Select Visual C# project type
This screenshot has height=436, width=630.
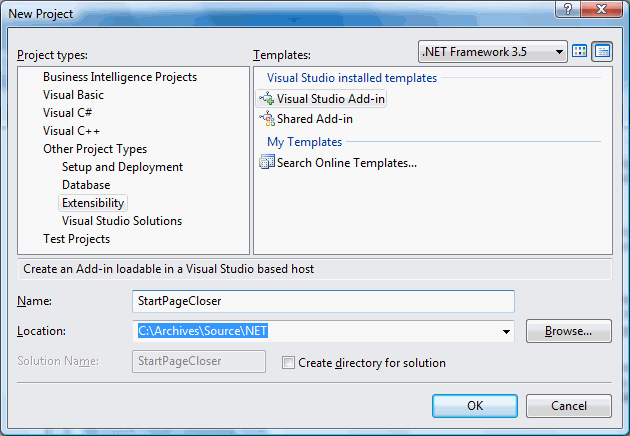click(x=68, y=113)
